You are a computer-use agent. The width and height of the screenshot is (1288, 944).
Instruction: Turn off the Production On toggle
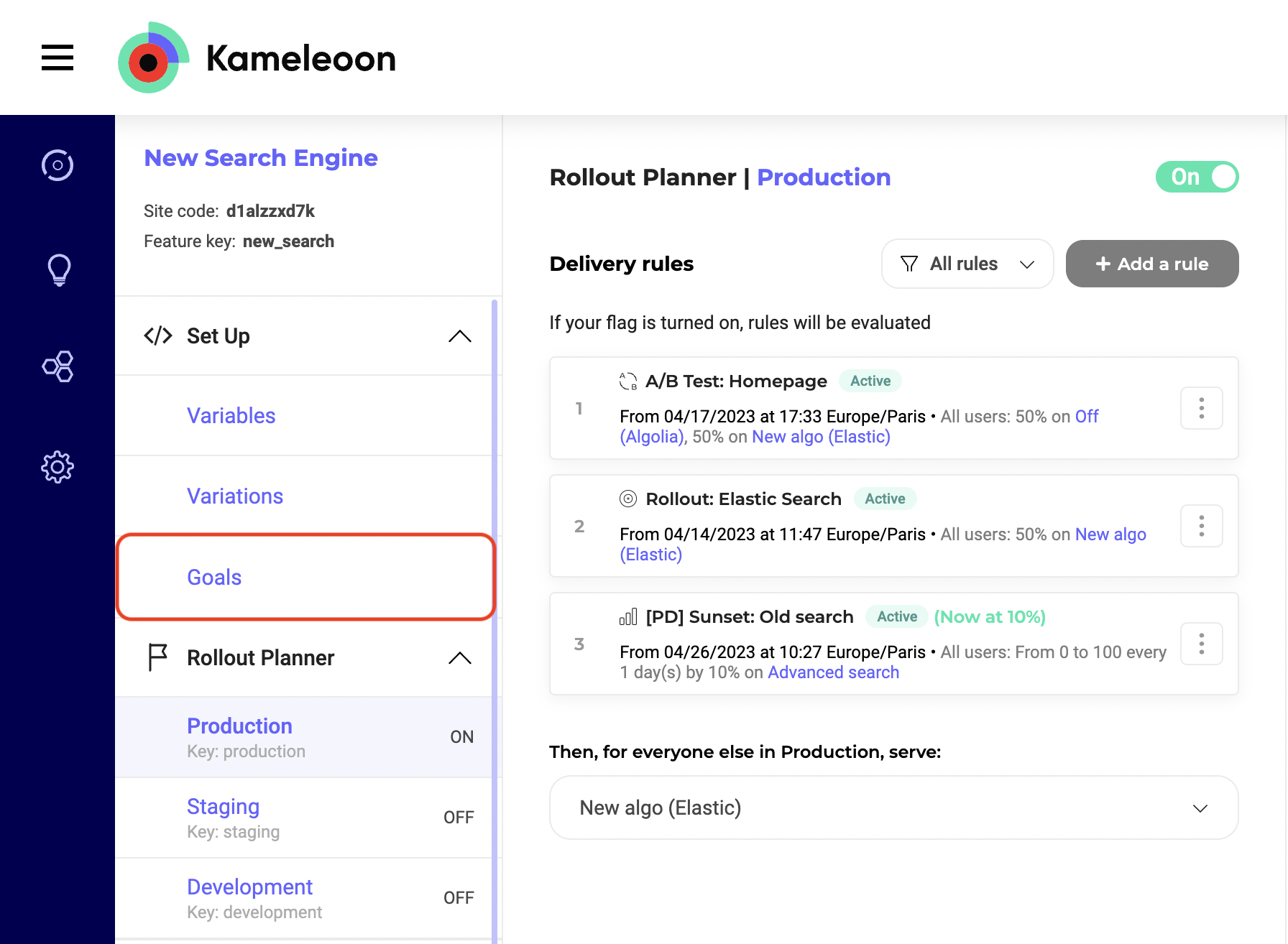coord(1197,177)
